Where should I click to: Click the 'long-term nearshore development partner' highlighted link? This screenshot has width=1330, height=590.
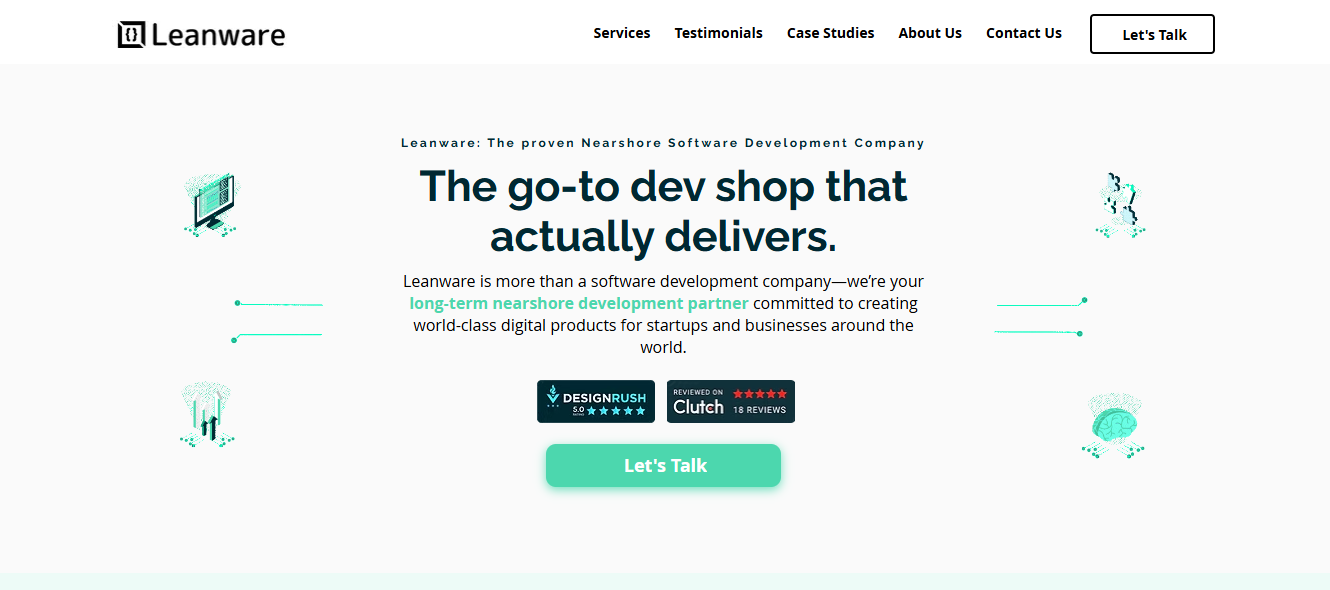coord(579,303)
